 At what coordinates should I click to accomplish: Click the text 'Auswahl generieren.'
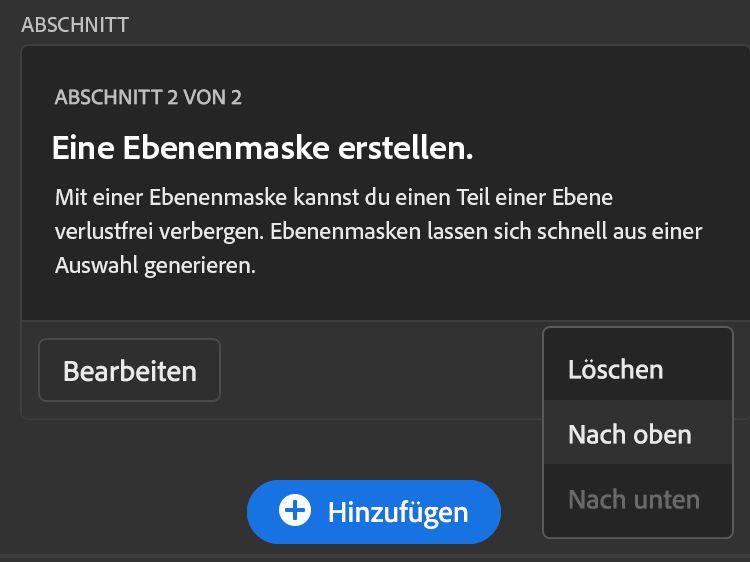155,267
